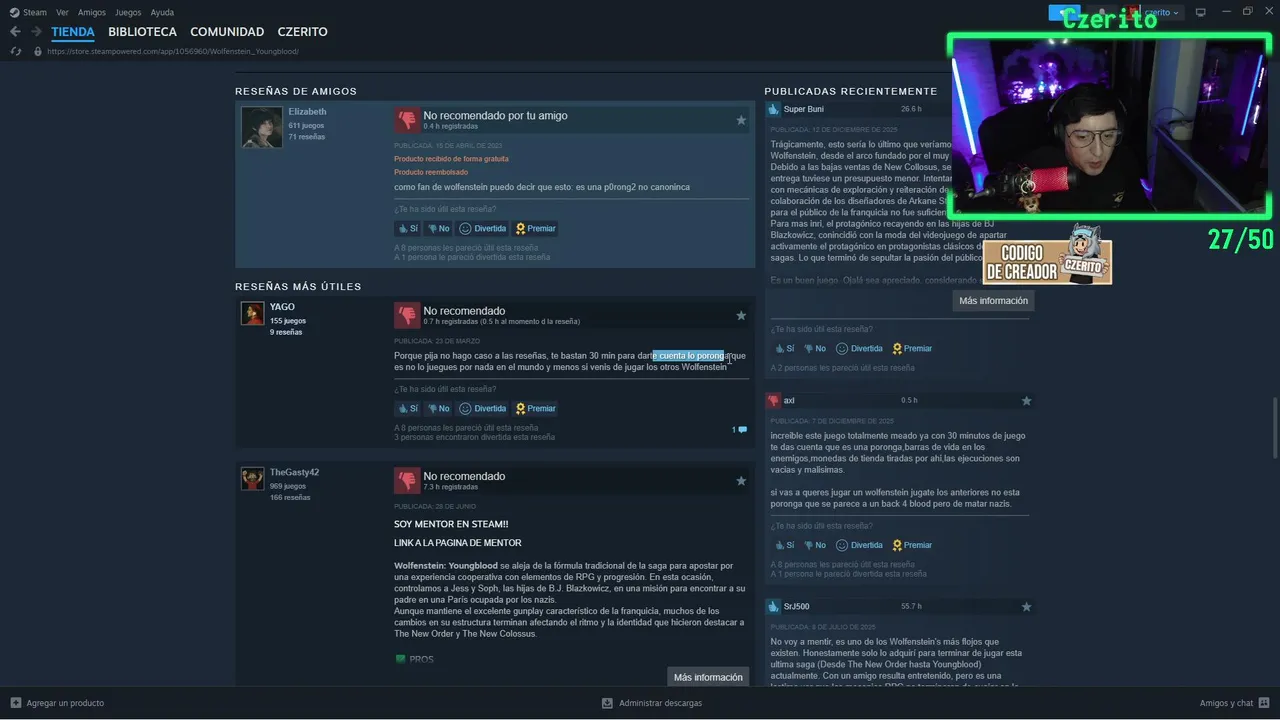Vote Sí on axi's review

coord(785,546)
